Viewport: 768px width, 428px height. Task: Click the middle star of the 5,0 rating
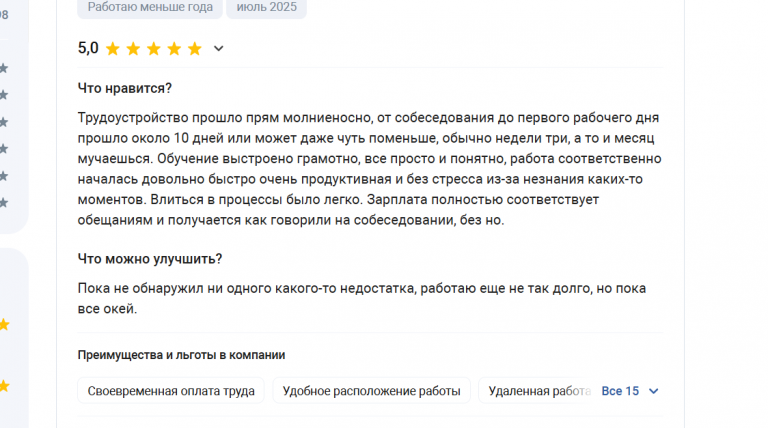154,48
